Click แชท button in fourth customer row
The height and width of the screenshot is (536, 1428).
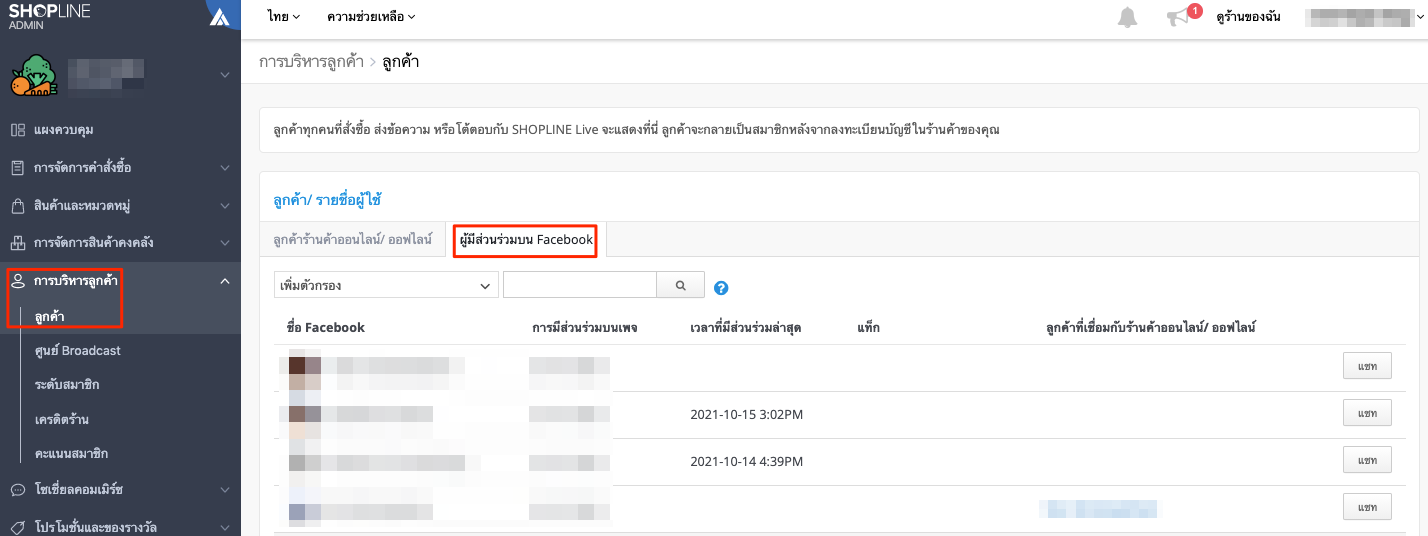(1367, 507)
